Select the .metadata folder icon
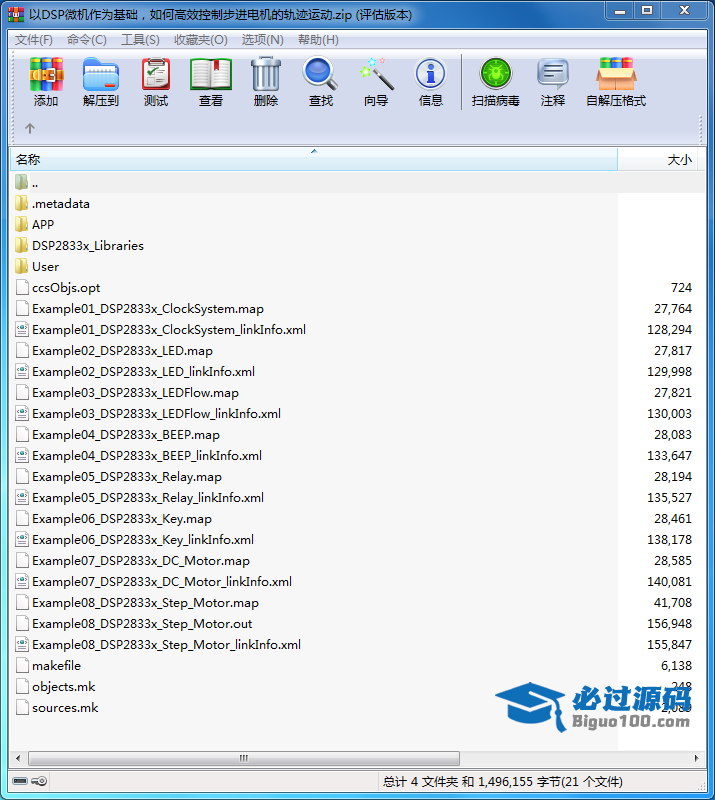The height and width of the screenshot is (800, 715). [x=21, y=204]
